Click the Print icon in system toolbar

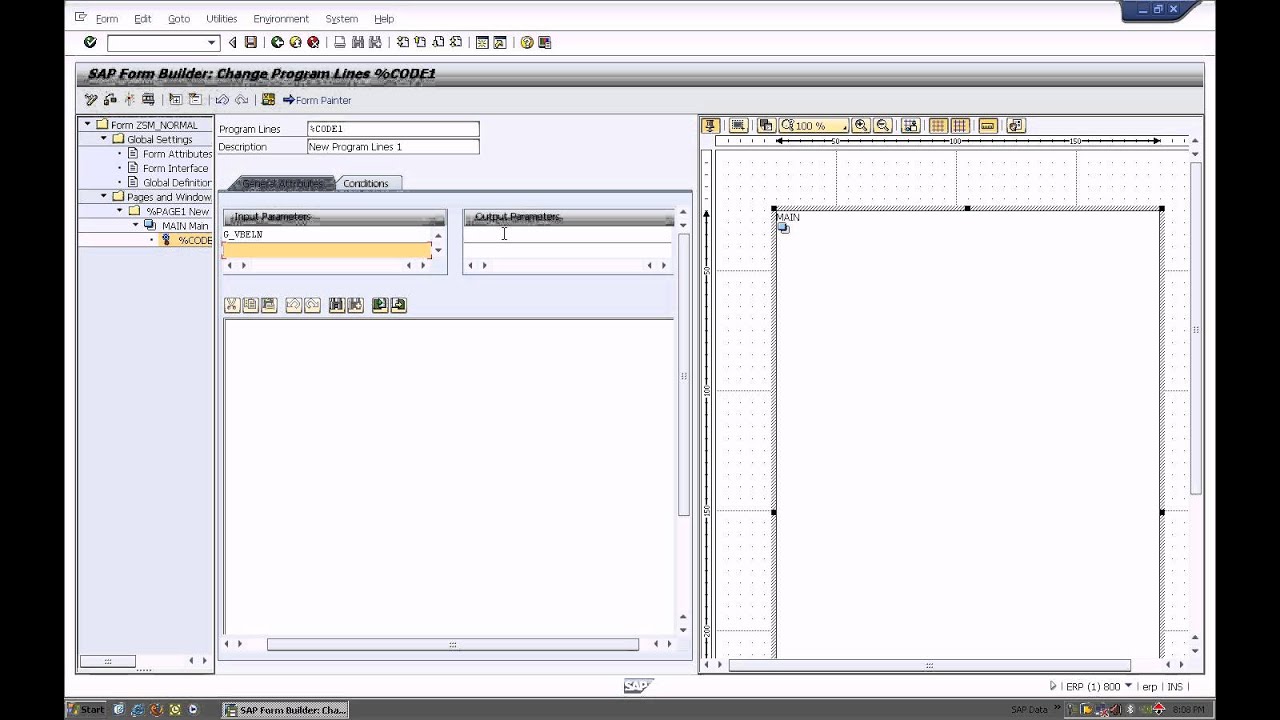(x=340, y=42)
